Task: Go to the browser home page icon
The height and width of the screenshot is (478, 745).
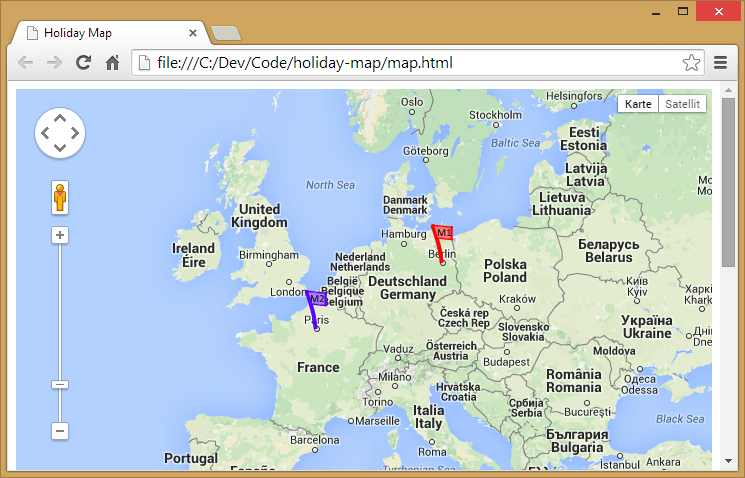Action: coord(113,63)
